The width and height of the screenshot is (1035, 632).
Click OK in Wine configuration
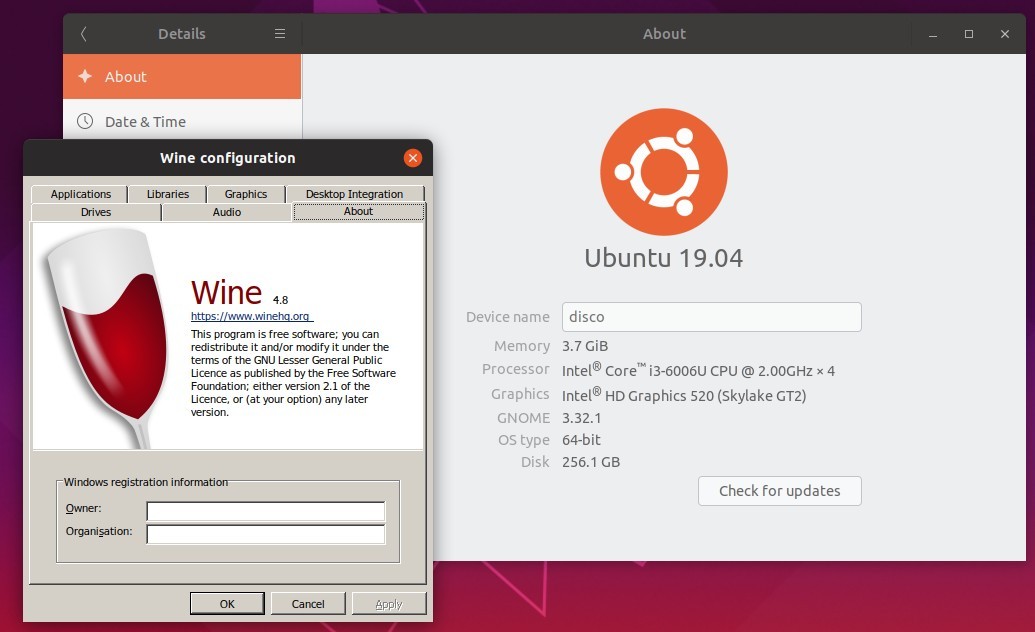[x=227, y=604]
